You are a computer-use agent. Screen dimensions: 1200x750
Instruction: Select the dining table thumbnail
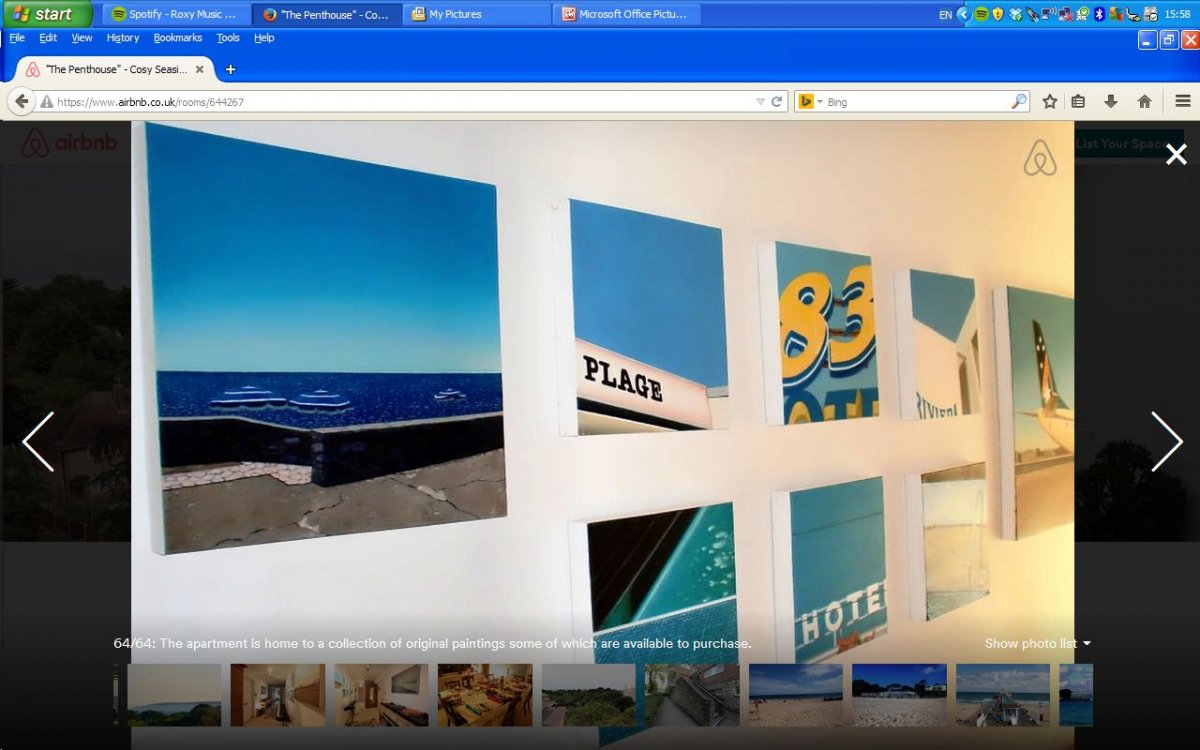point(485,695)
